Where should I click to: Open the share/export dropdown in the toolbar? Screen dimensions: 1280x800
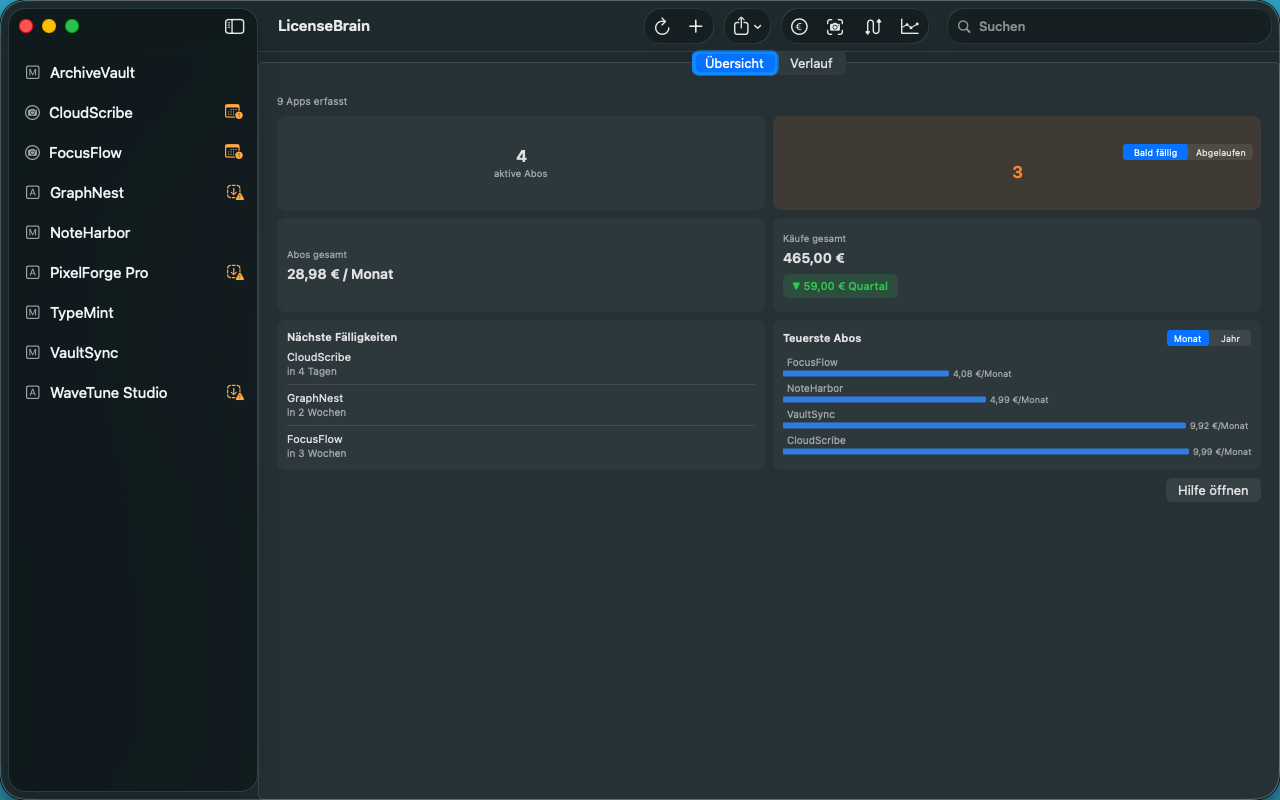(747, 27)
